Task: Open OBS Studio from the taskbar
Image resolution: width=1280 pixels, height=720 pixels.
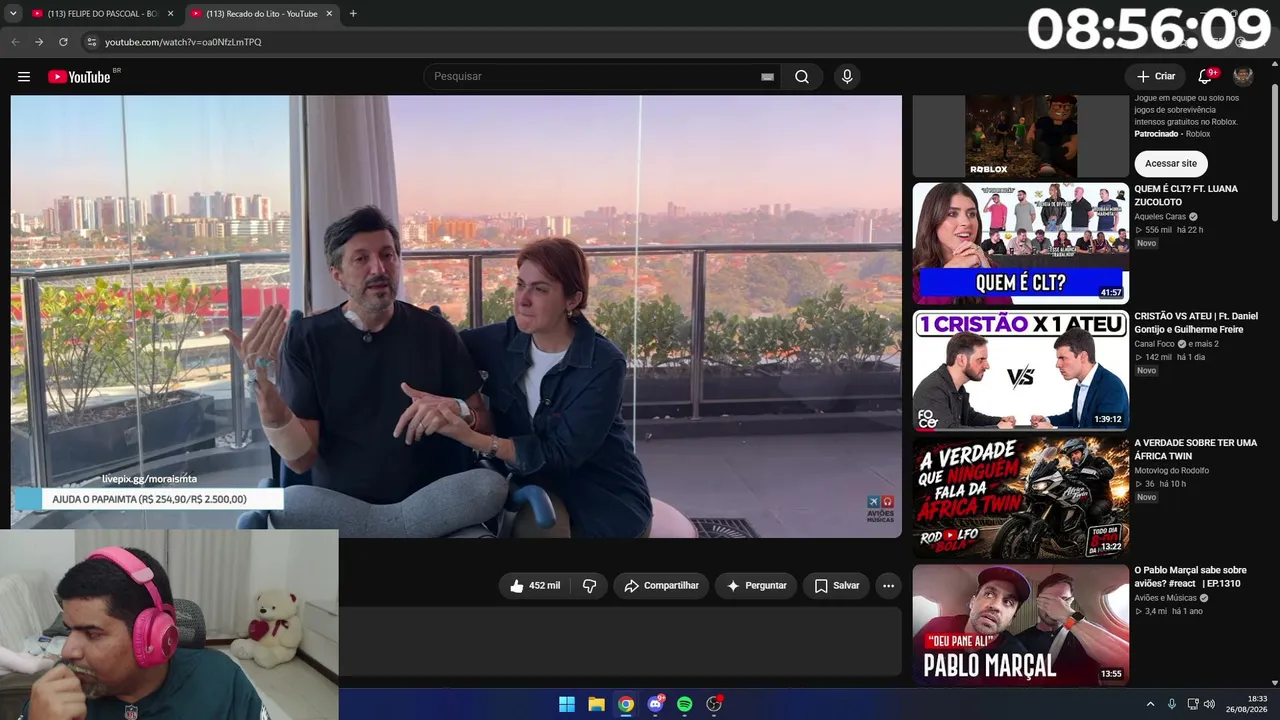Action: pyautogui.click(x=714, y=704)
